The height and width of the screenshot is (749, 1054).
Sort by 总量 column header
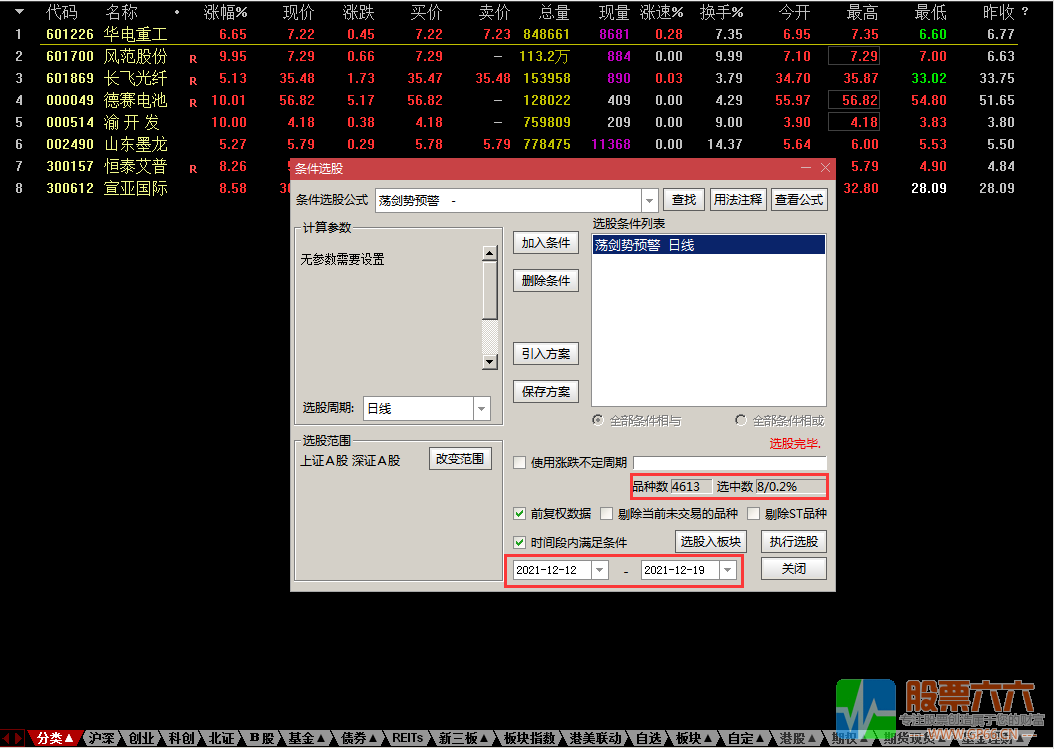point(555,12)
